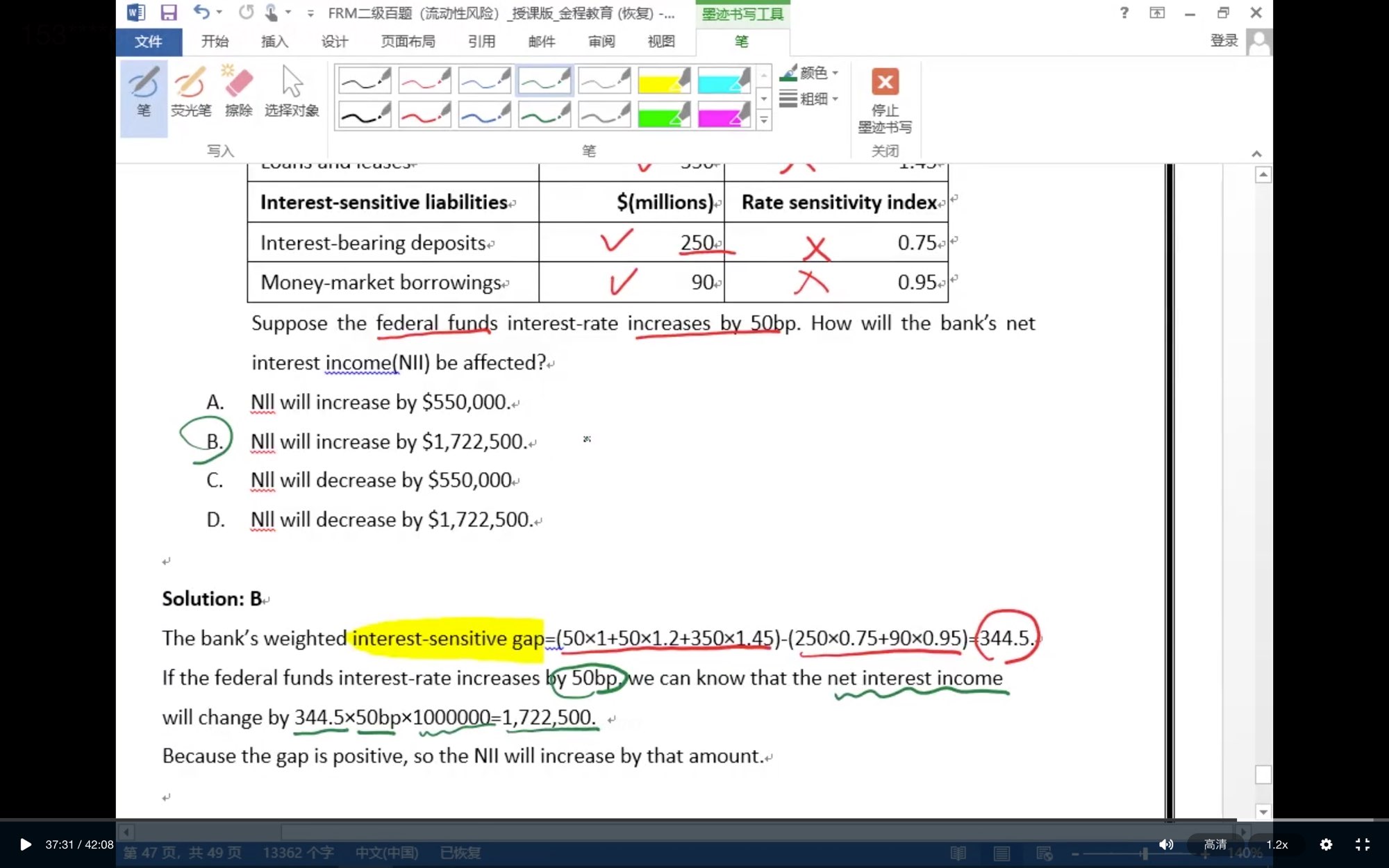Click the Undo arrow icon

pos(201,12)
